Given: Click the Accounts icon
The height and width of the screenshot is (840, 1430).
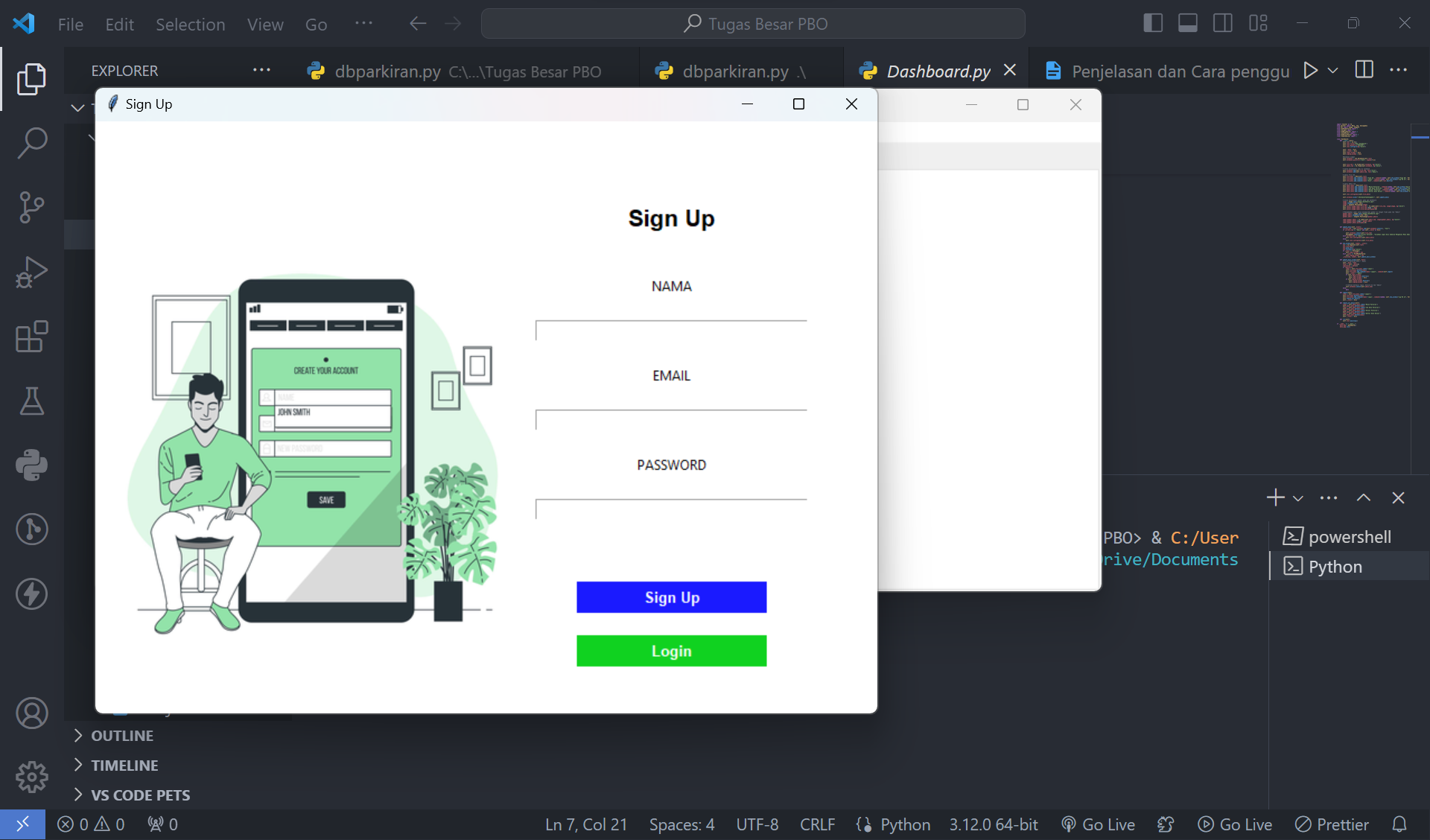Looking at the screenshot, I should point(31,713).
